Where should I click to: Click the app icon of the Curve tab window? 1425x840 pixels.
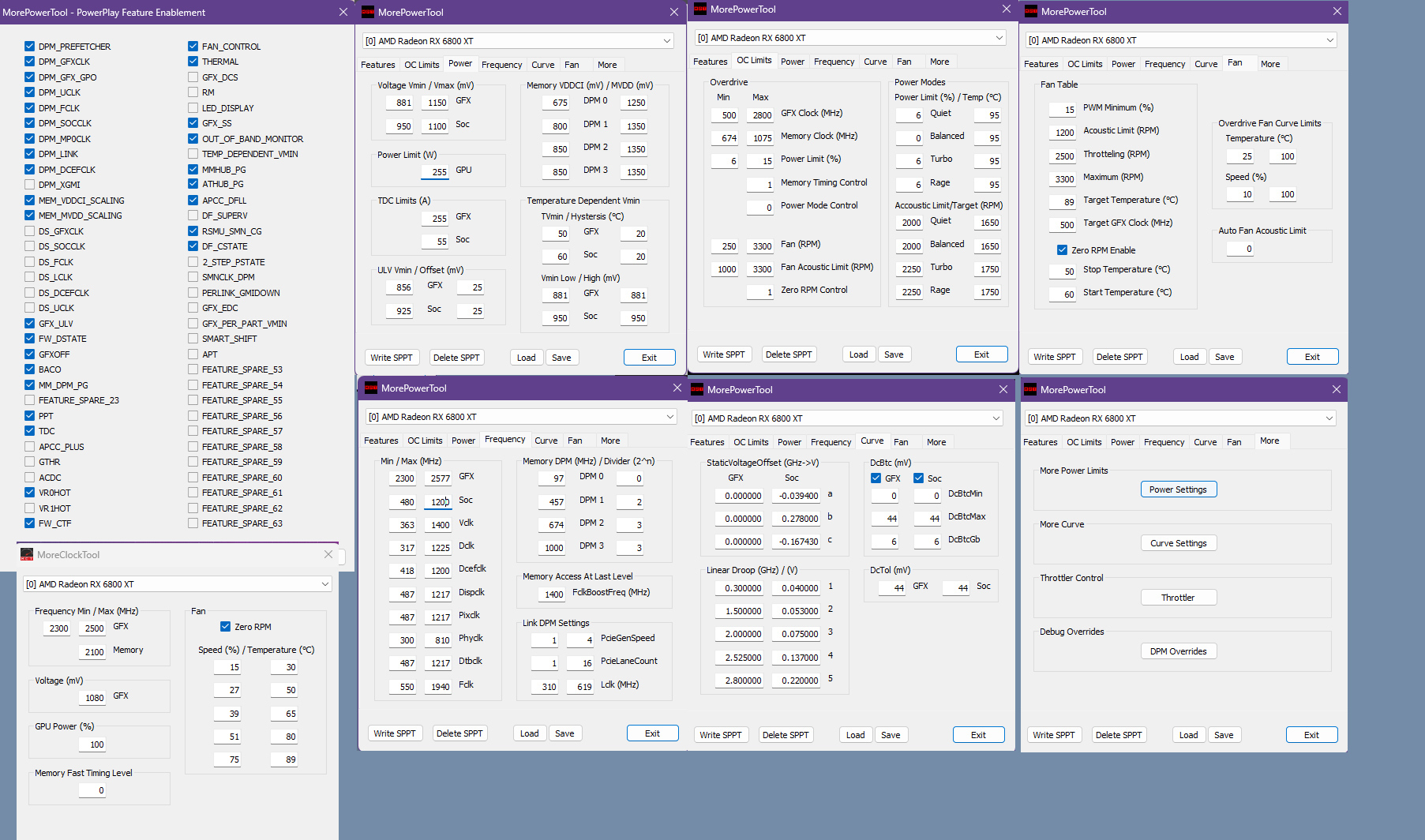point(697,389)
